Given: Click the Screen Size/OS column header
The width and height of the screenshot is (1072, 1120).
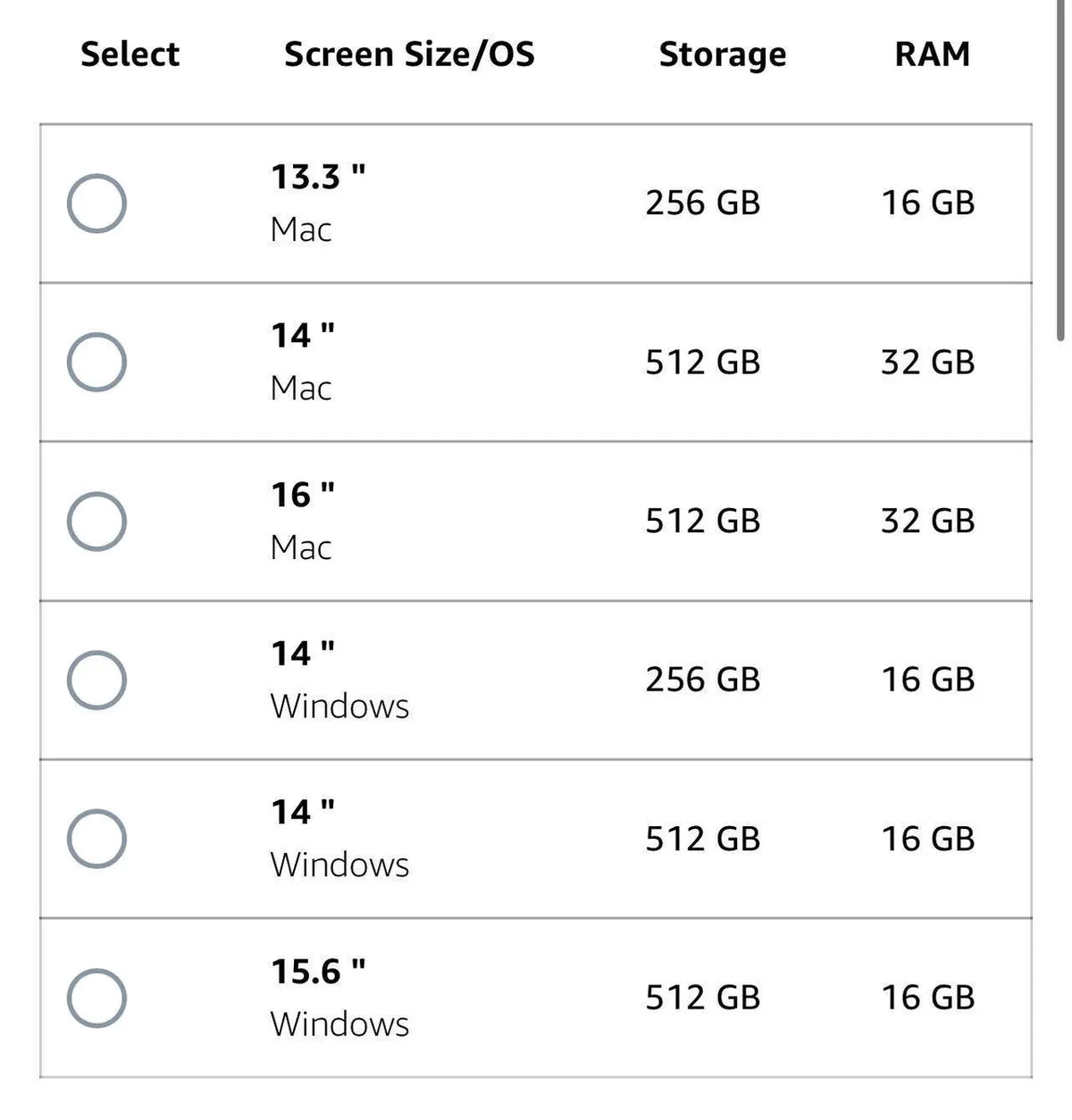Looking at the screenshot, I should click(x=409, y=54).
